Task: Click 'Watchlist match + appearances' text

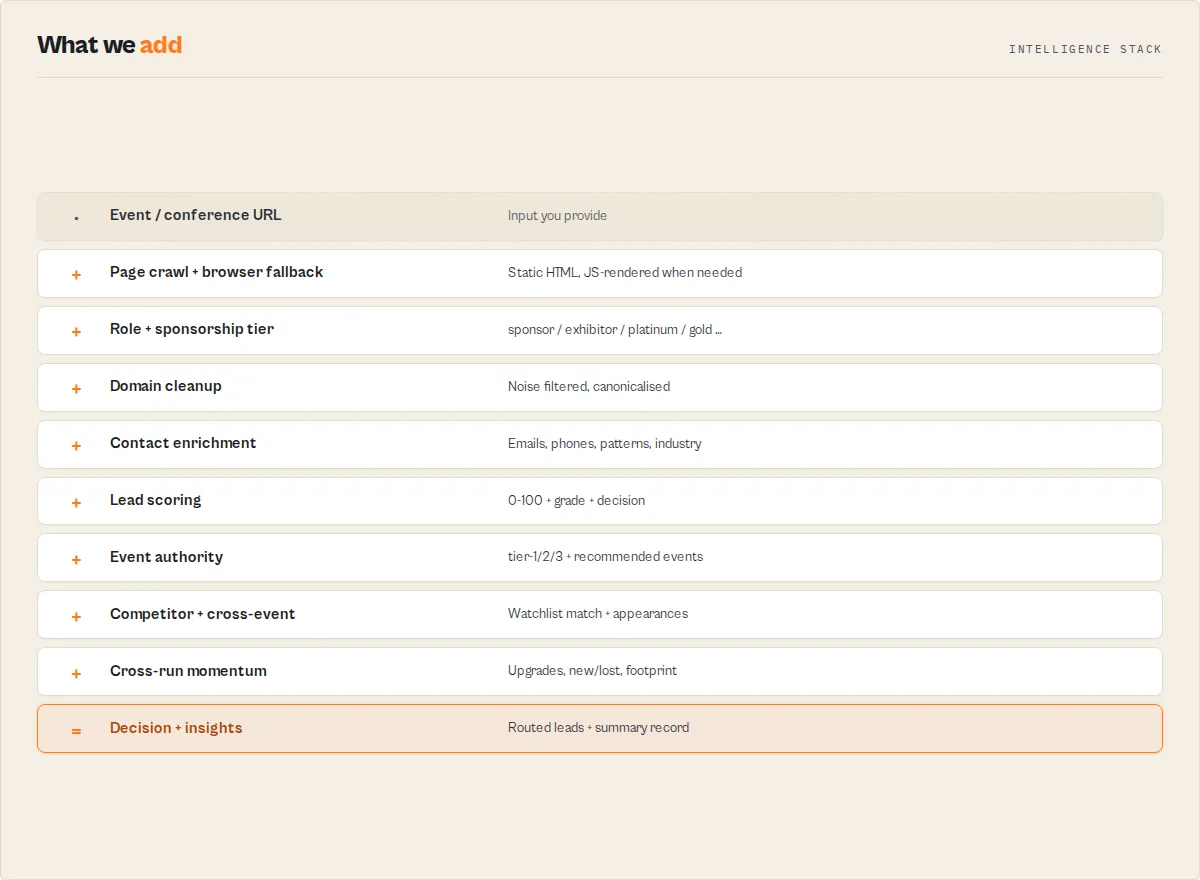Action: [x=598, y=614]
